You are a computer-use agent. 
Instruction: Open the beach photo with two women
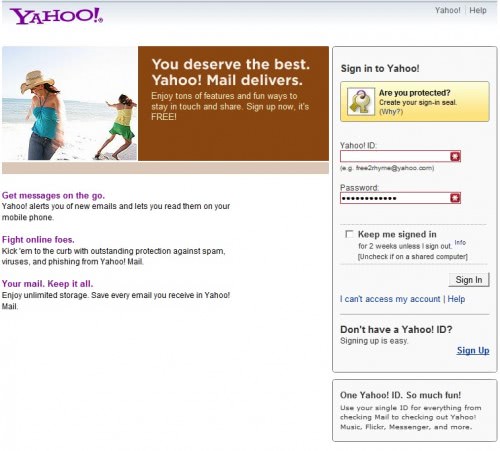pyautogui.click(x=70, y=103)
